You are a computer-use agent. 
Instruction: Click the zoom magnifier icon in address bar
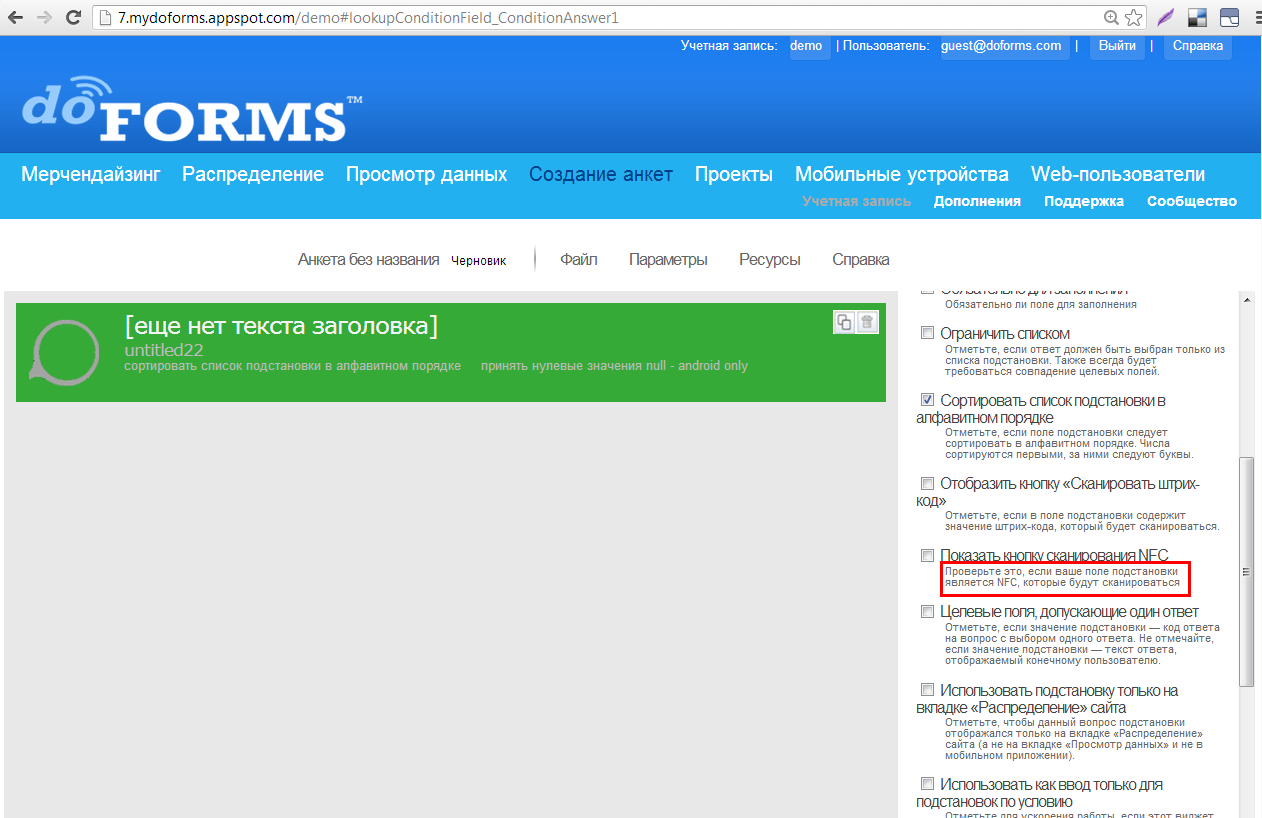pyautogui.click(x=1111, y=17)
